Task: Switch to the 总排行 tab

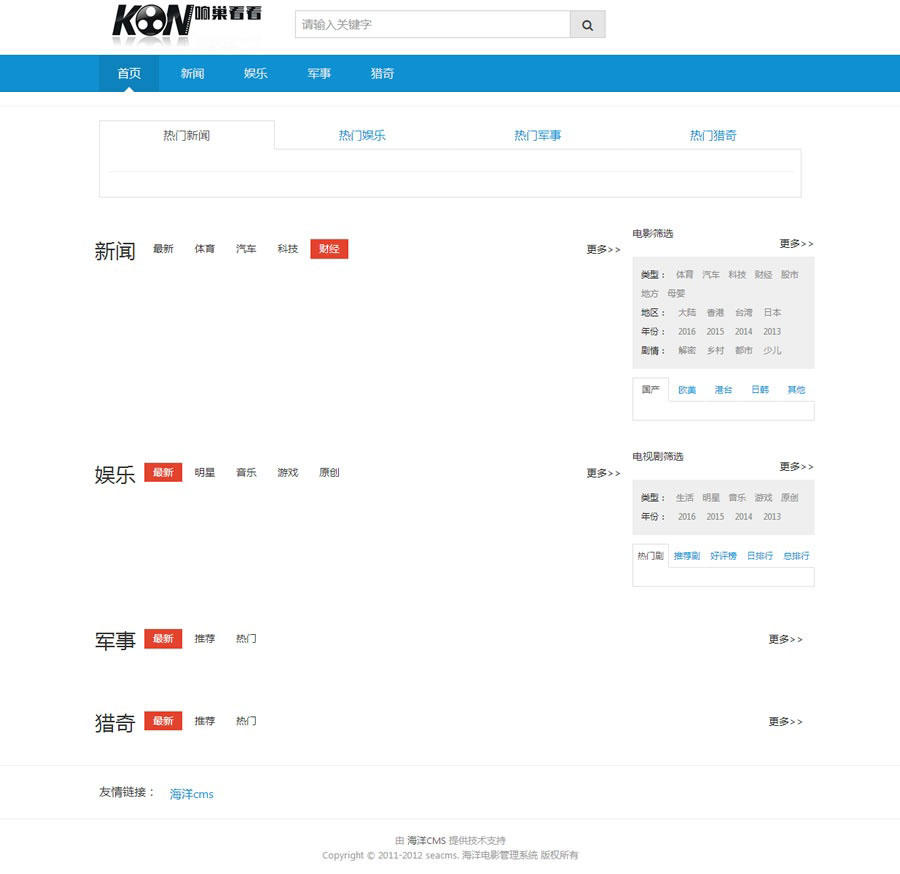Action: [x=796, y=556]
